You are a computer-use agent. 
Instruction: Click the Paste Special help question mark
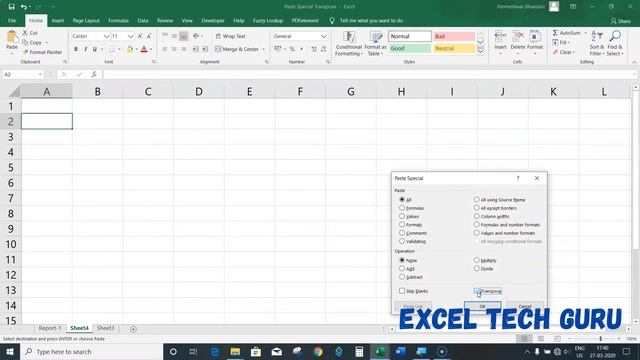tap(518, 178)
